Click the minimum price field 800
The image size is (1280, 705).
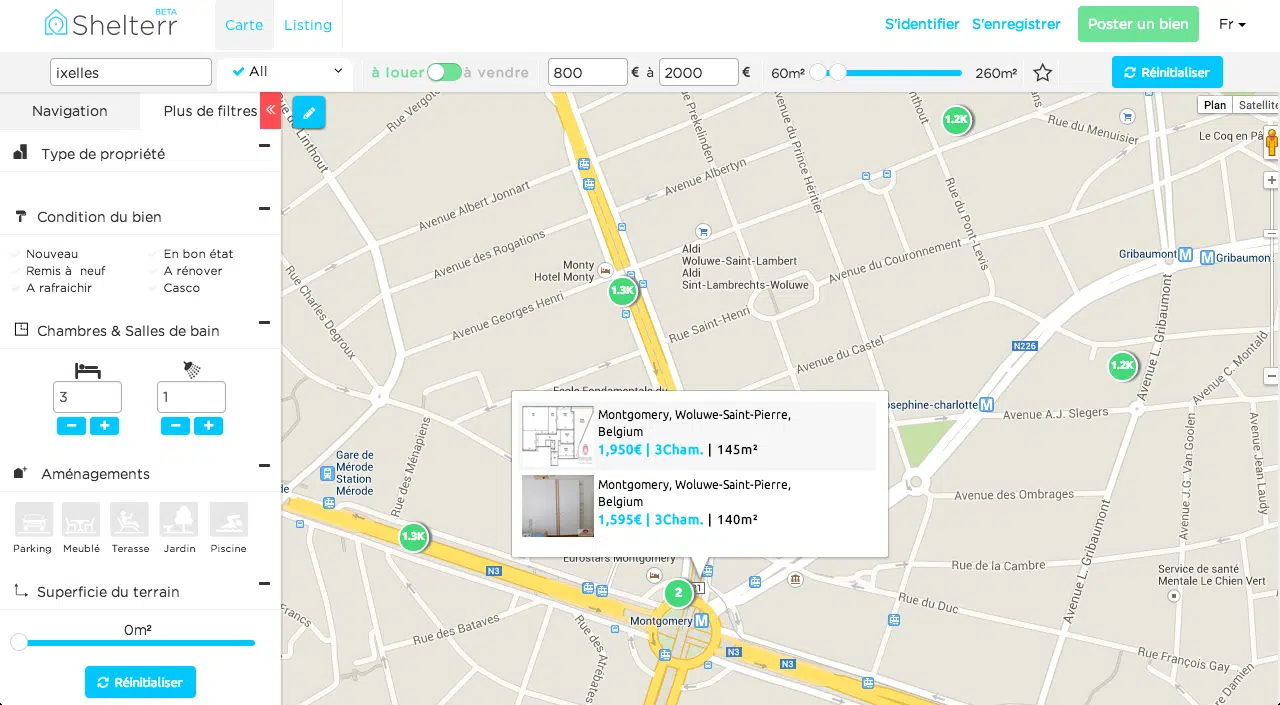tap(588, 72)
